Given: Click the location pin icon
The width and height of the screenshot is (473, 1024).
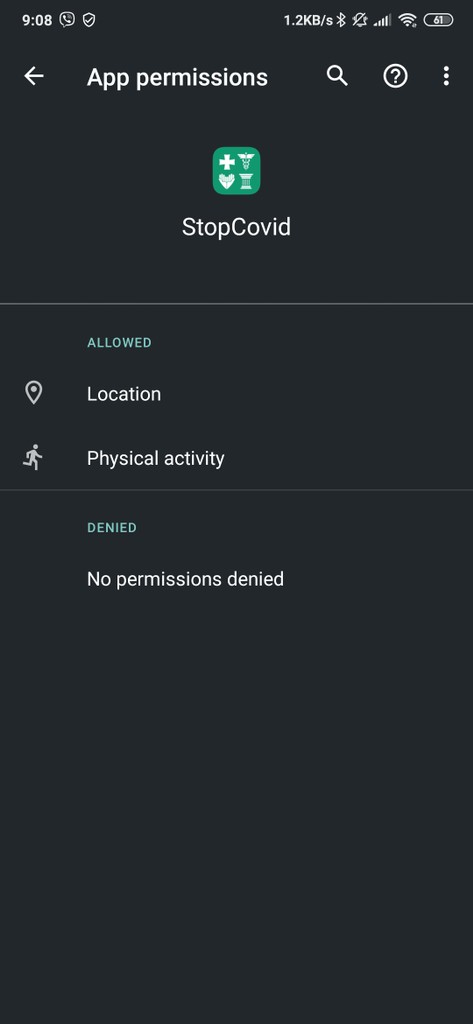Looking at the screenshot, I should (x=33, y=393).
